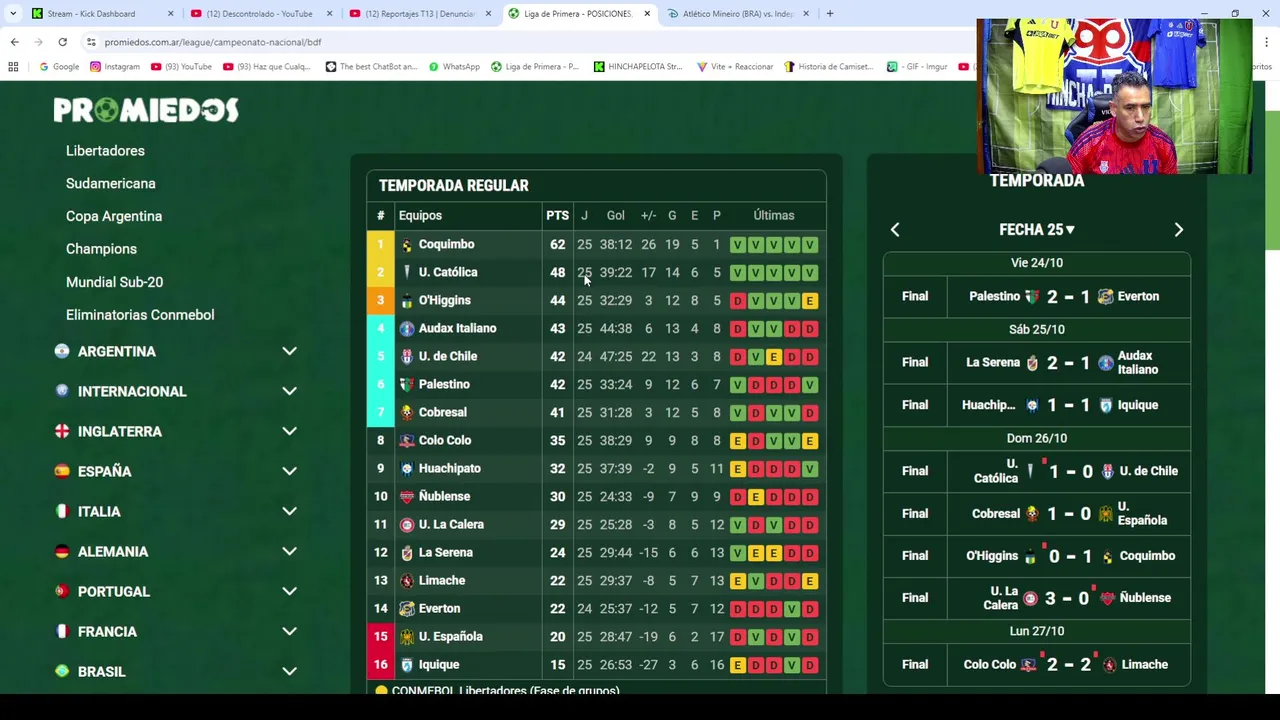Screen dimensions: 1280x720
Task: Open the Mundial Sub-20 link
Action: point(114,282)
